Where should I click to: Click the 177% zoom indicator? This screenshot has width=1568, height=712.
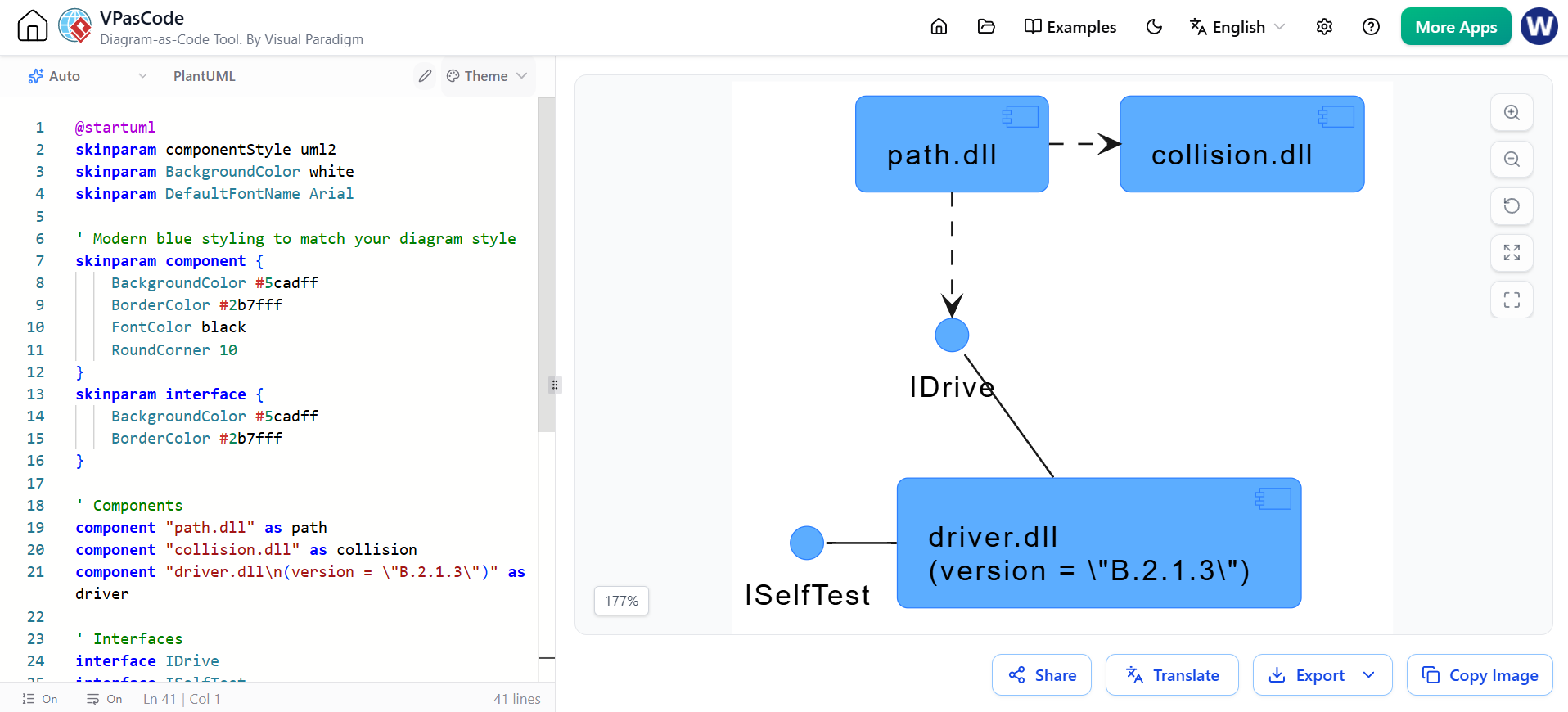pos(621,601)
